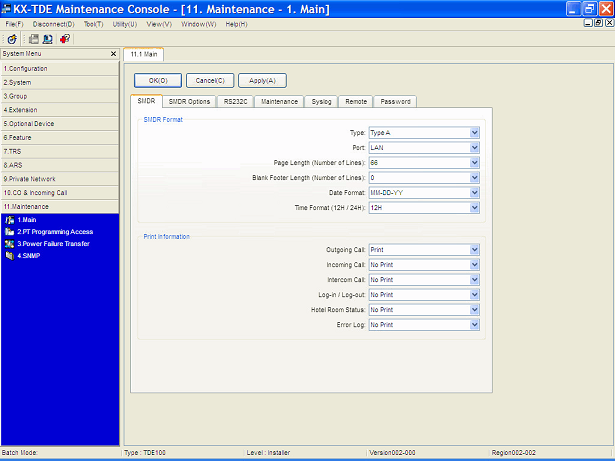Click the blue computer monitor toolbar icon
This screenshot has height=461, width=615.
pyautogui.click(x=48, y=38)
